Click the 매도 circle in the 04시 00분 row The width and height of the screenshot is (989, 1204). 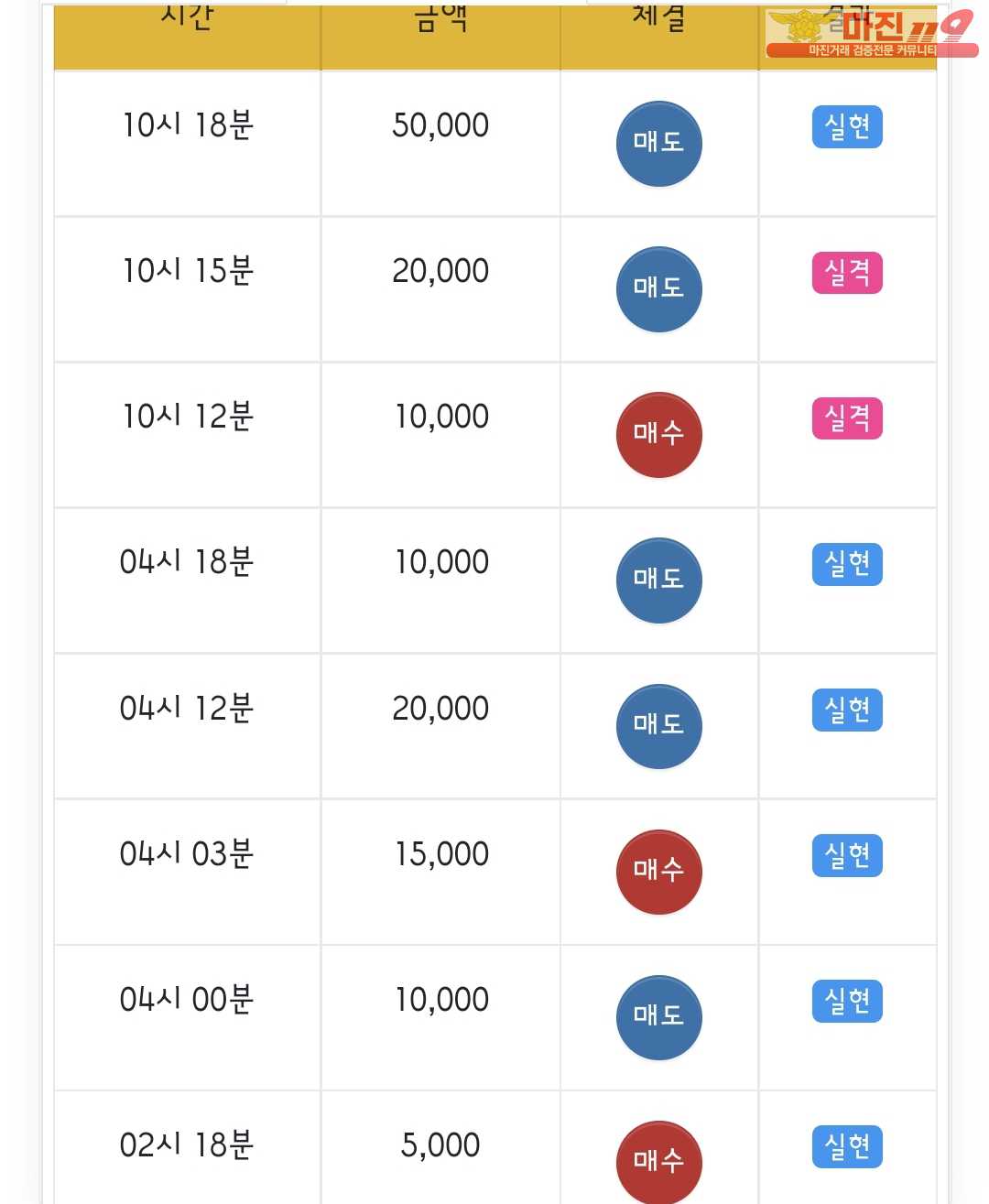[659, 1017]
